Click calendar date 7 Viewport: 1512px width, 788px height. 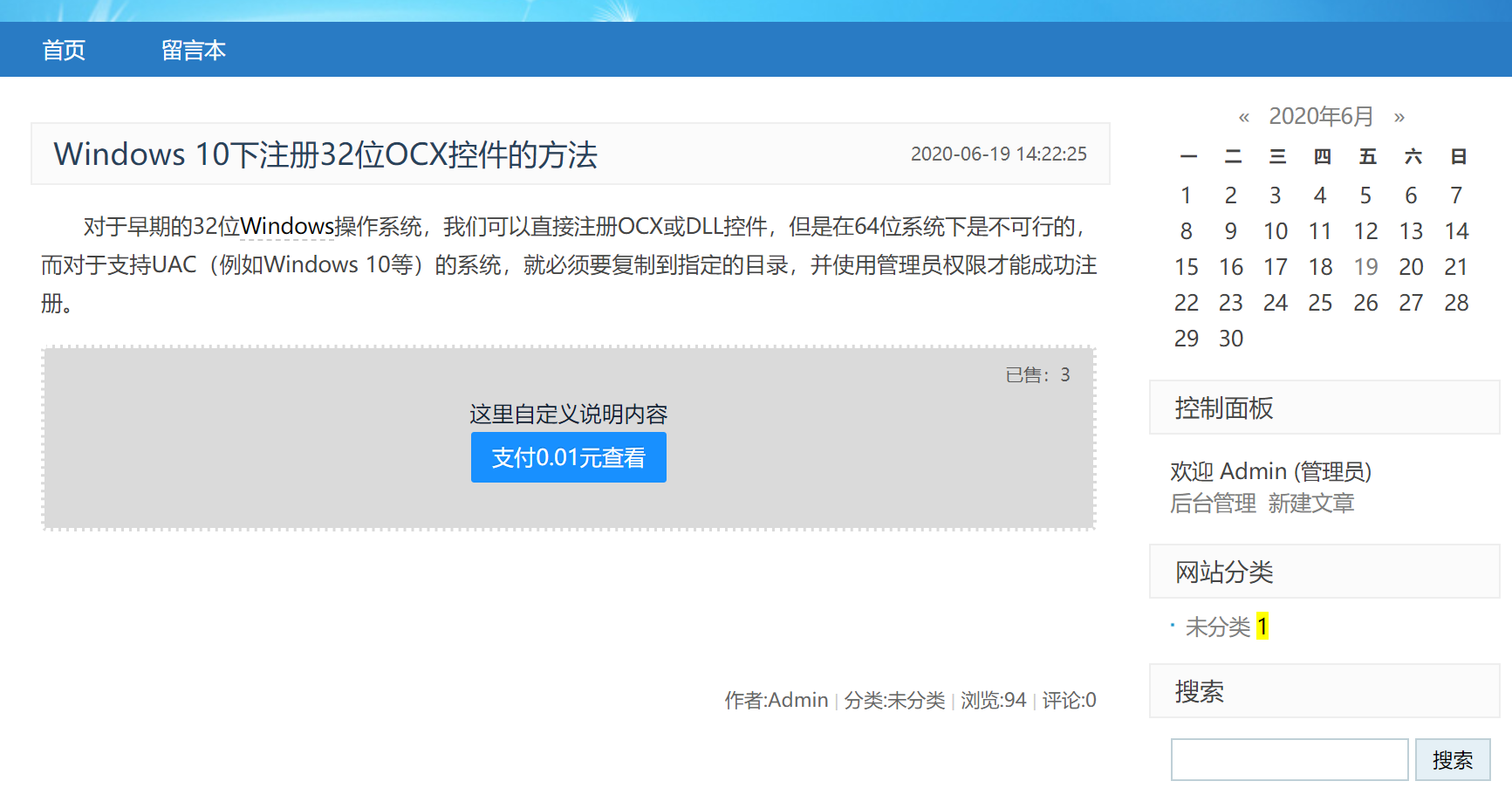[1456, 195]
